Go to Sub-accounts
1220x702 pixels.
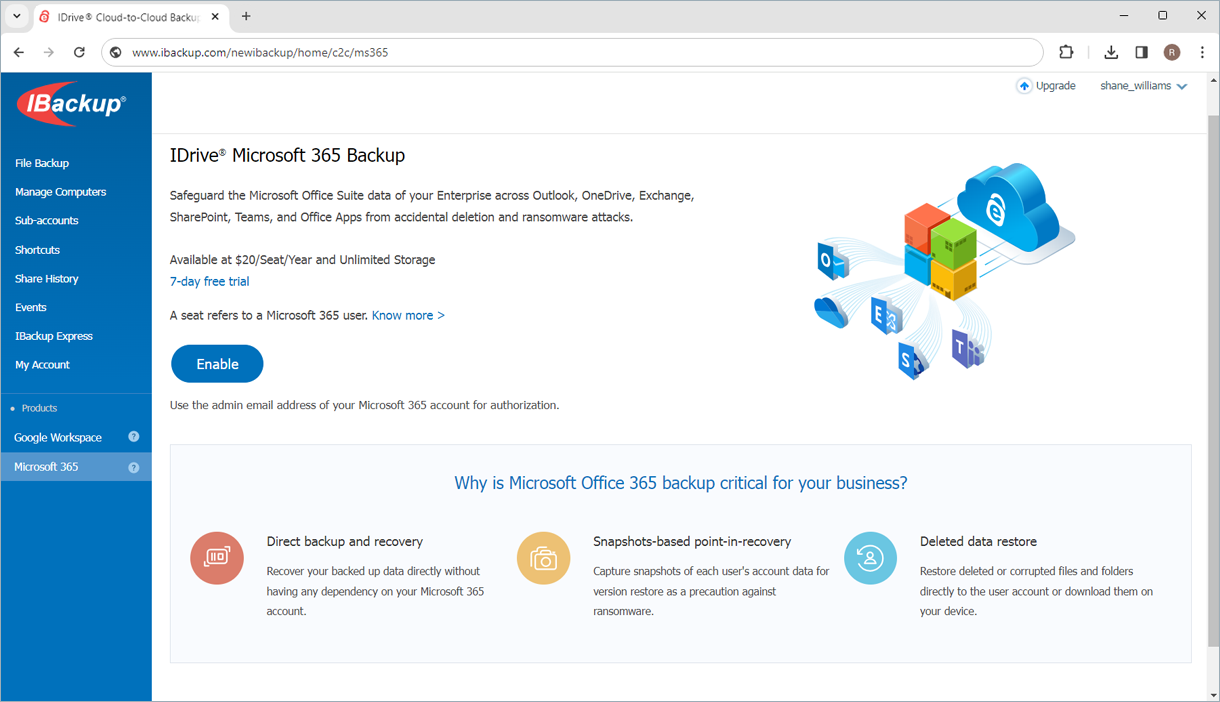[x=46, y=221]
